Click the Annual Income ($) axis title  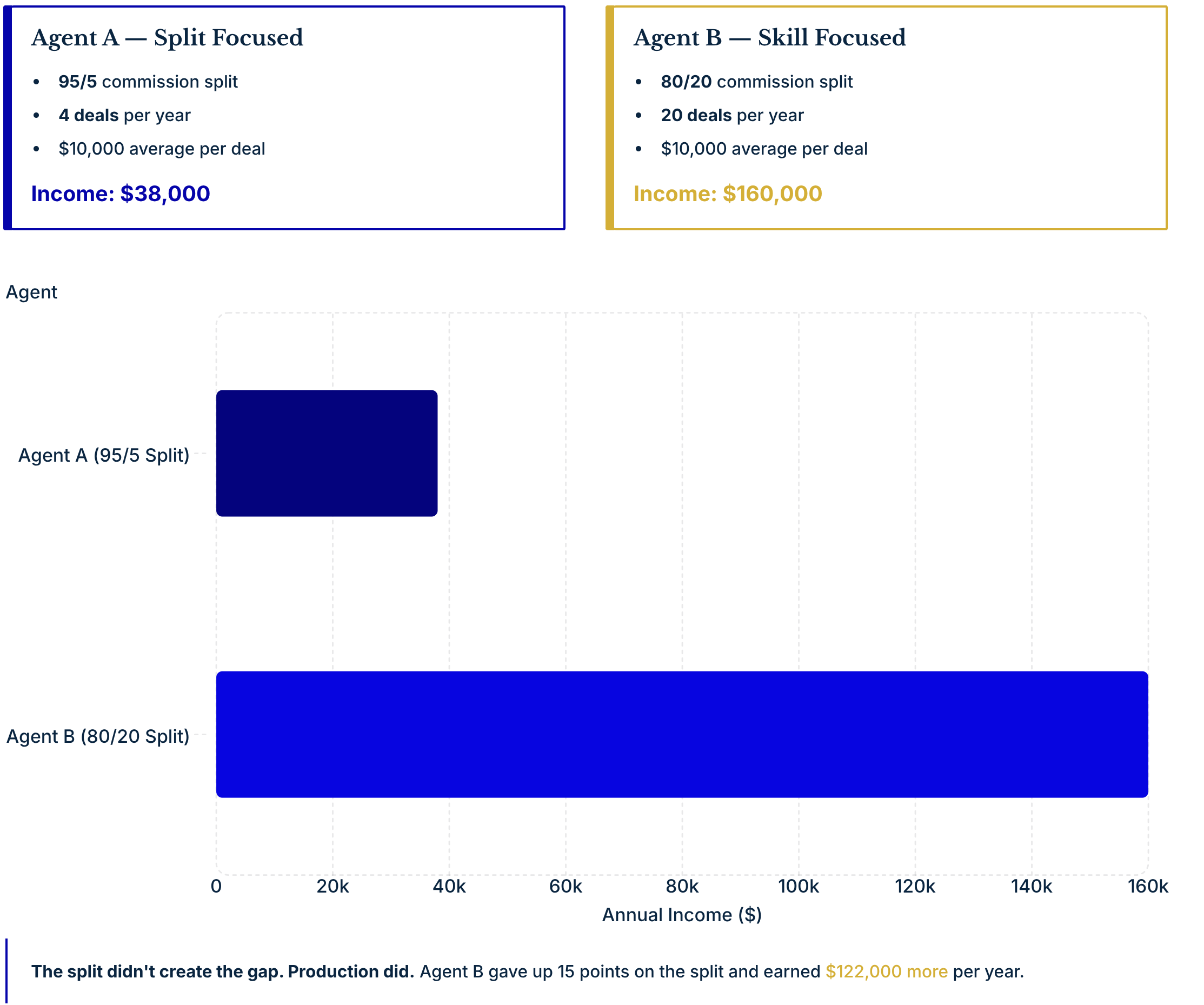(x=681, y=914)
